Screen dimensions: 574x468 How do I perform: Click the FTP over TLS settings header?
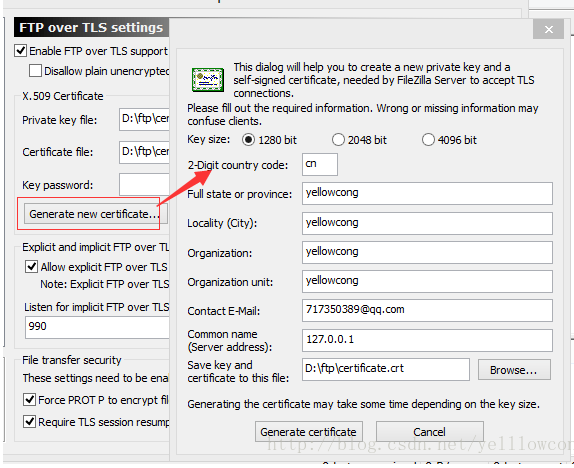click(x=91, y=27)
